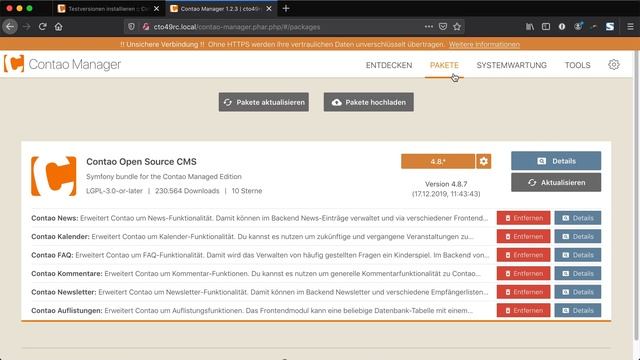Click the 10 Sterne text
This screenshot has height=360, width=640.
click(x=247, y=191)
